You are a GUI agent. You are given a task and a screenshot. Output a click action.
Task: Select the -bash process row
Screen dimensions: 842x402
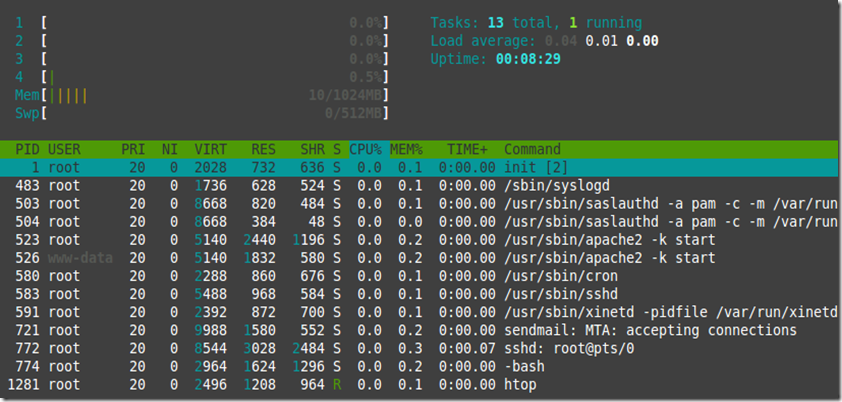tap(419, 367)
